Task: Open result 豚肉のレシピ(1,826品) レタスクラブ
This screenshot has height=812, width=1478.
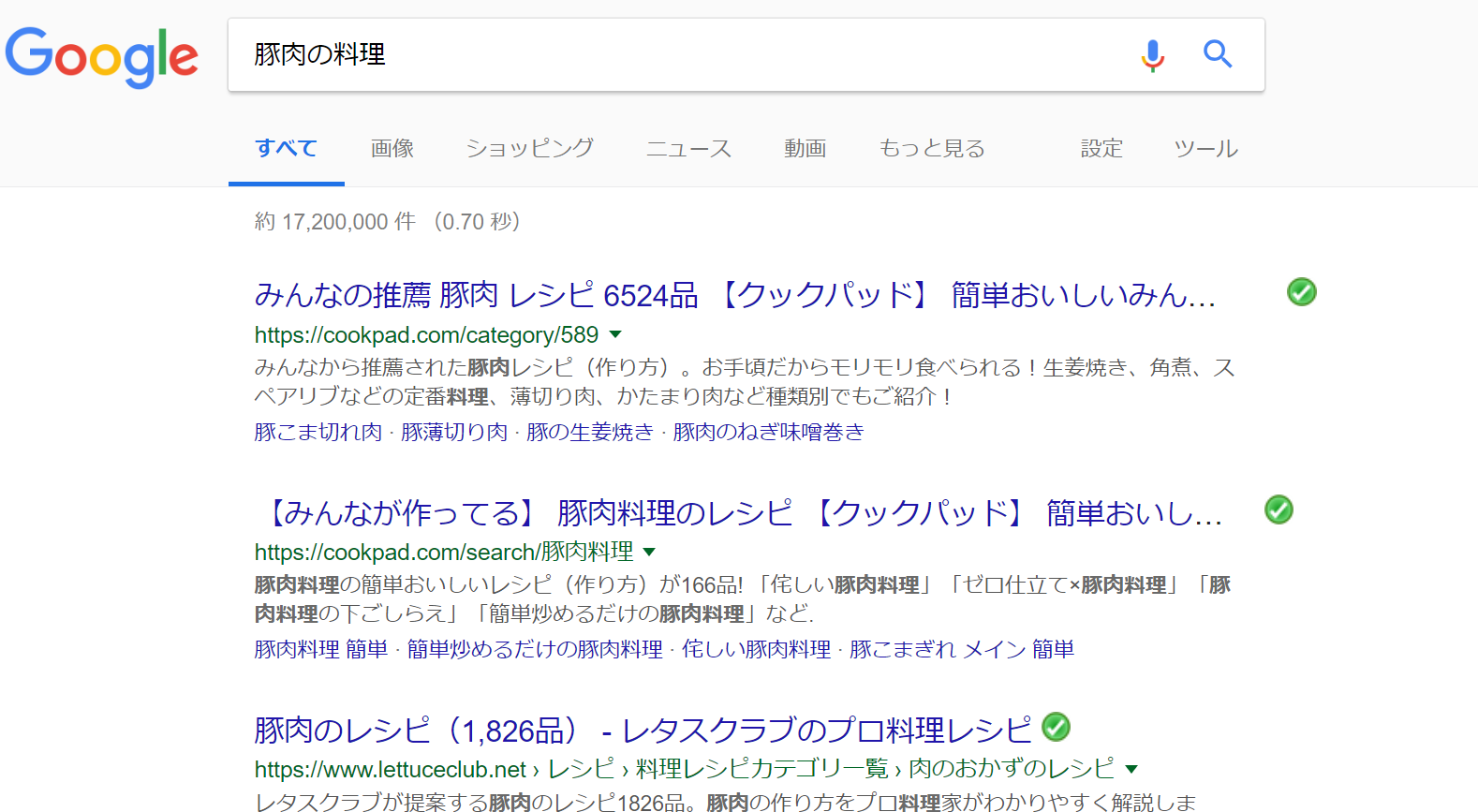Action: [x=643, y=730]
